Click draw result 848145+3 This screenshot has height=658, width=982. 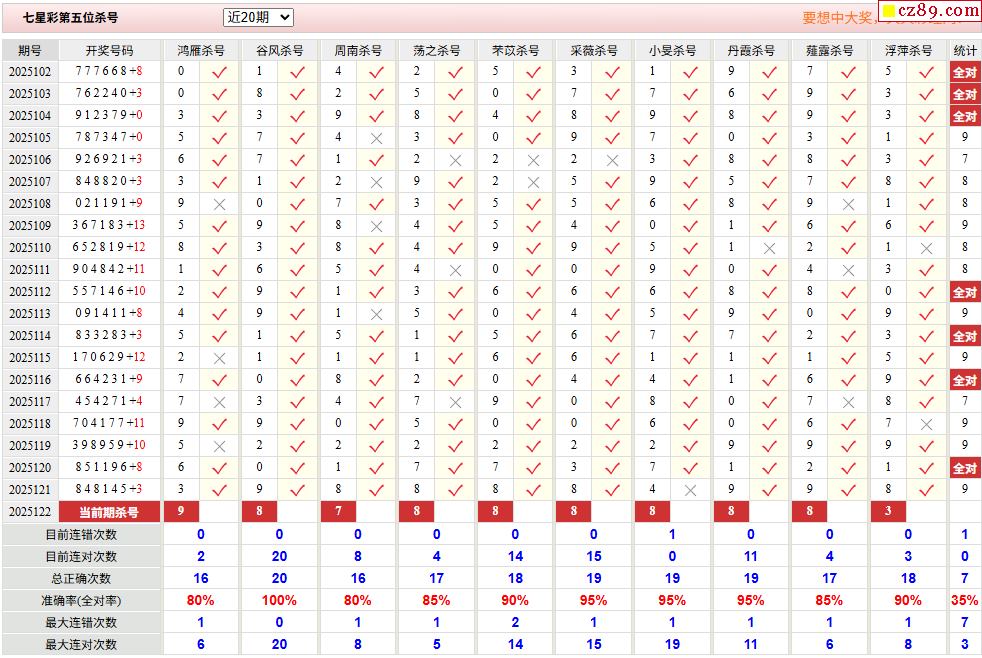pyautogui.click(x=109, y=489)
